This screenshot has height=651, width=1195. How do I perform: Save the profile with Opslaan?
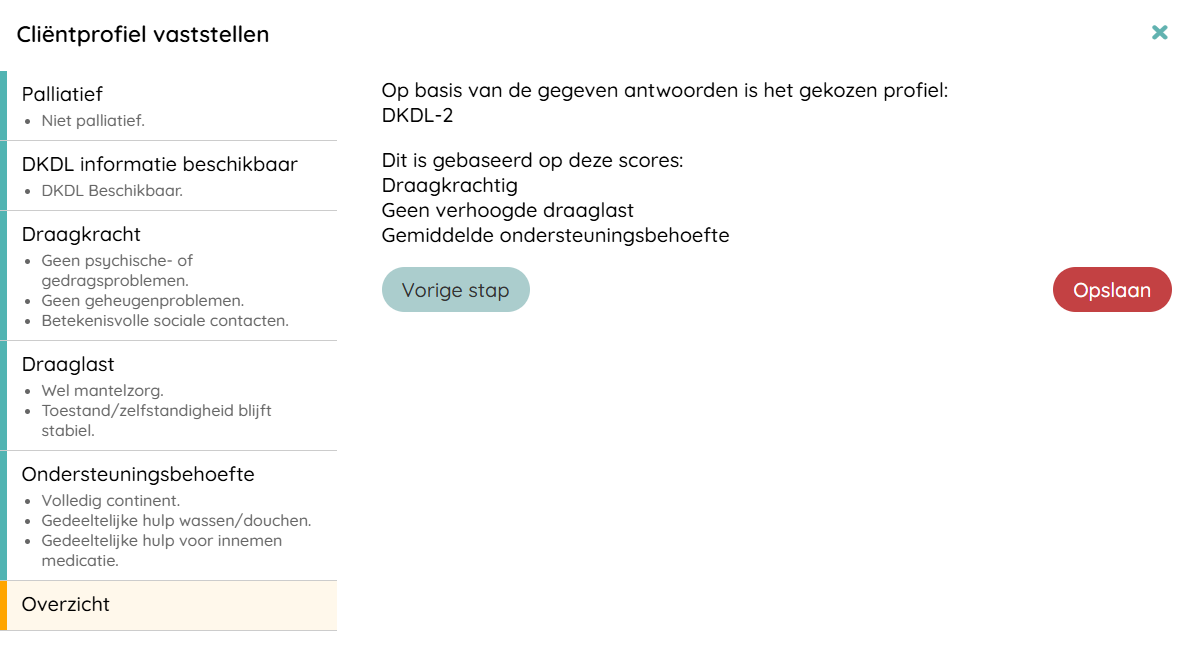1111,290
